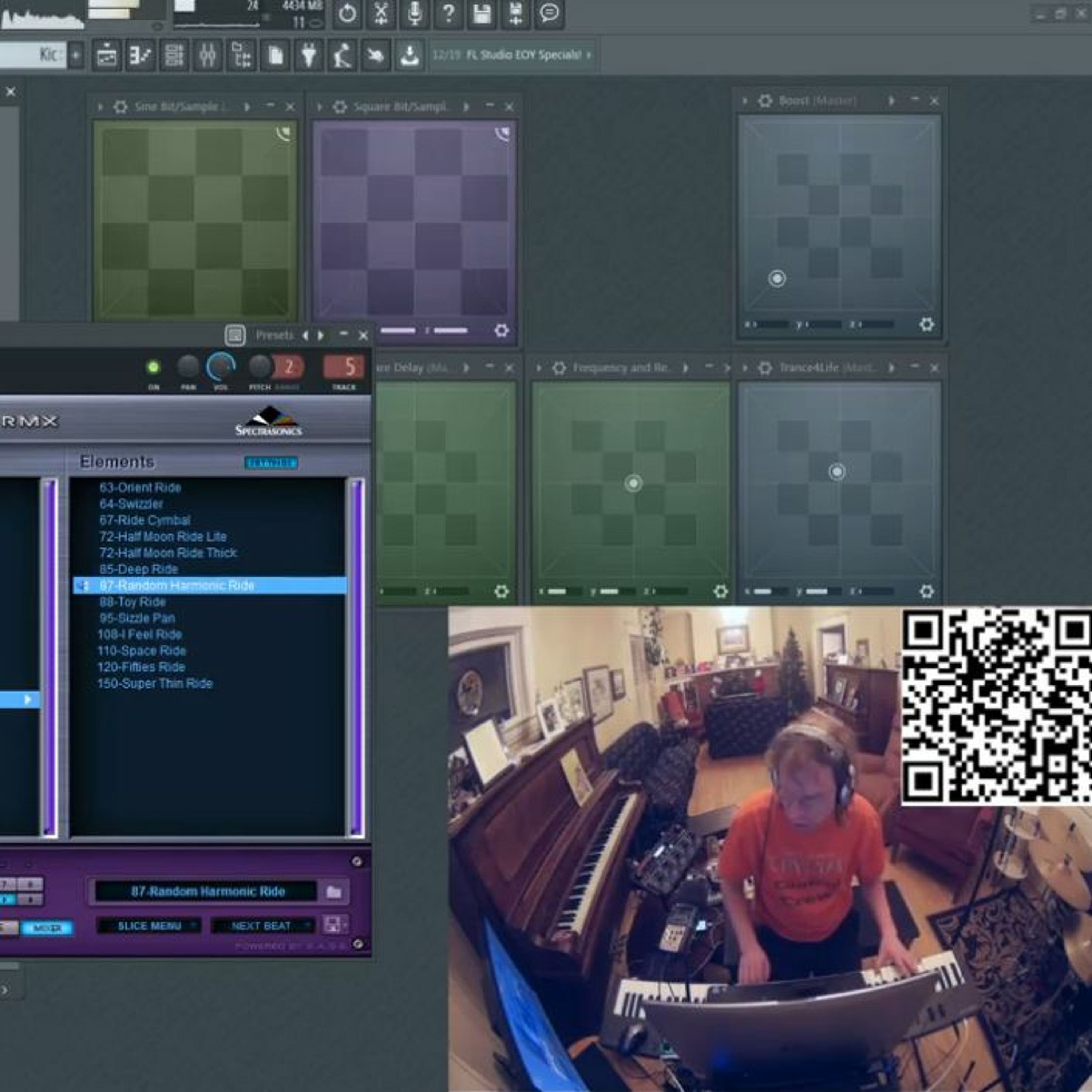Open the Playlist view icon

click(106, 55)
